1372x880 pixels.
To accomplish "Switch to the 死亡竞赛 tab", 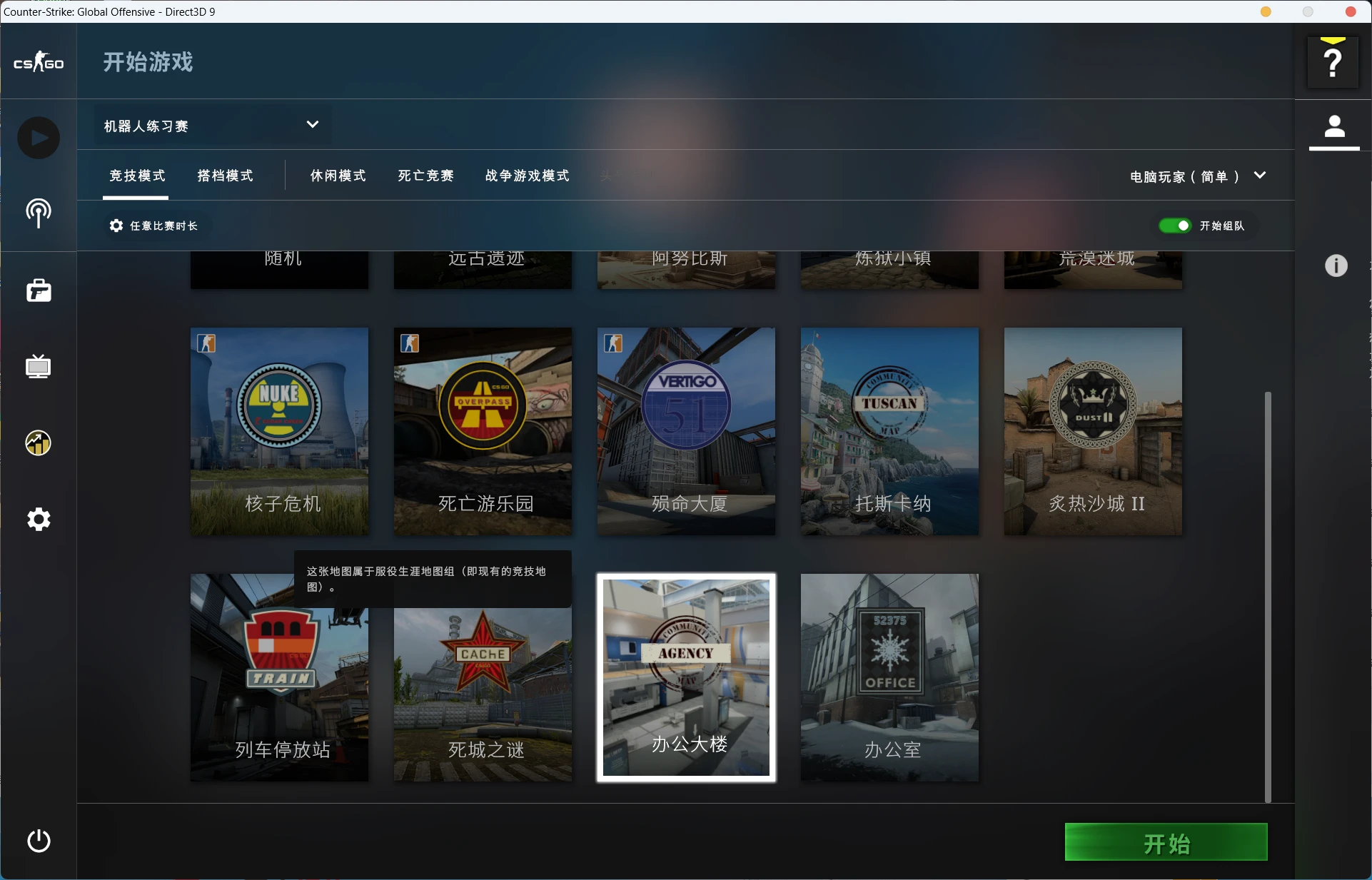I will pos(425,176).
